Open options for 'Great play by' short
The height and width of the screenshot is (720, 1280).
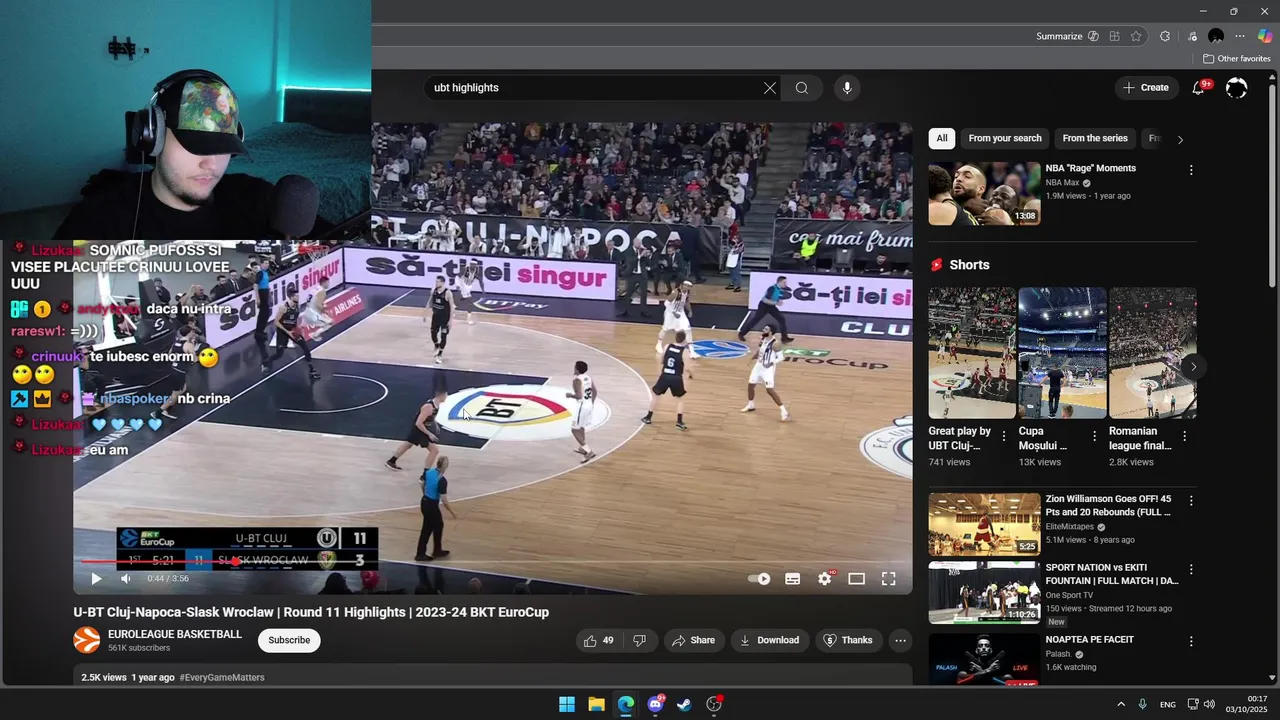pyautogui.click(x=1004, y=436)
